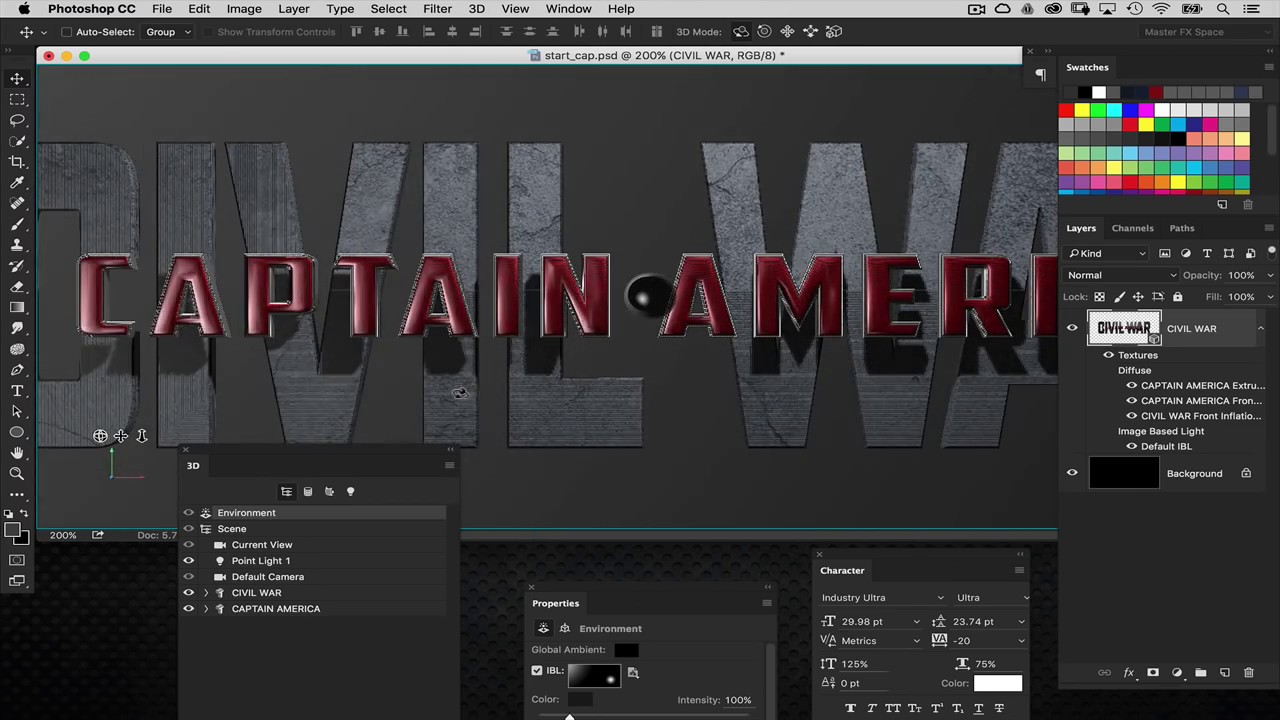Filter 3D panel by lights

(350, 492)
